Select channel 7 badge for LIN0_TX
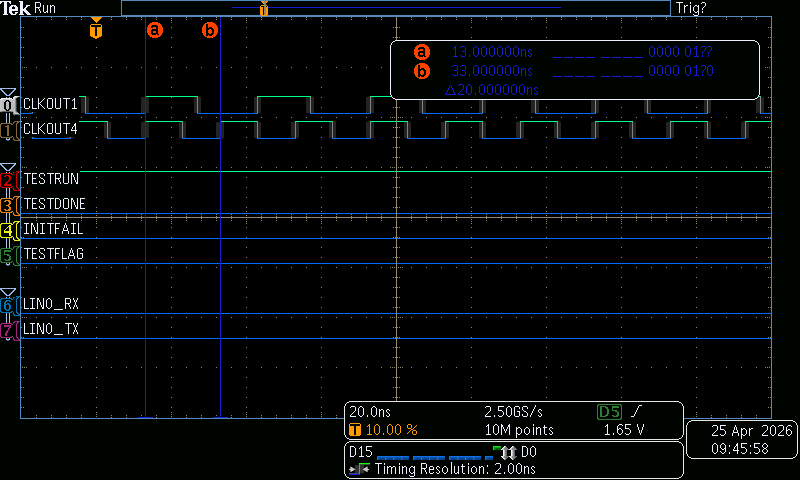Image resolution: width=800 pixels, height=480 pixels. pos(8,330)
